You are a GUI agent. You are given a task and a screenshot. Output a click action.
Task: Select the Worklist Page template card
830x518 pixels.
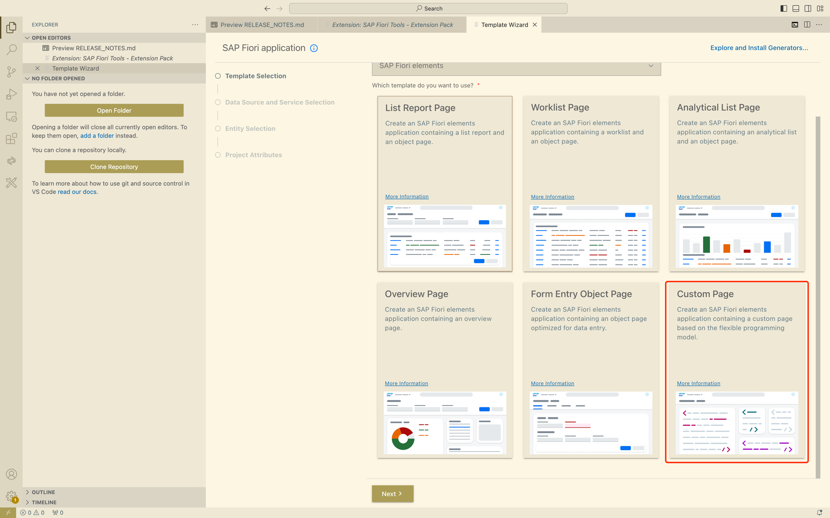click(591, 184)
